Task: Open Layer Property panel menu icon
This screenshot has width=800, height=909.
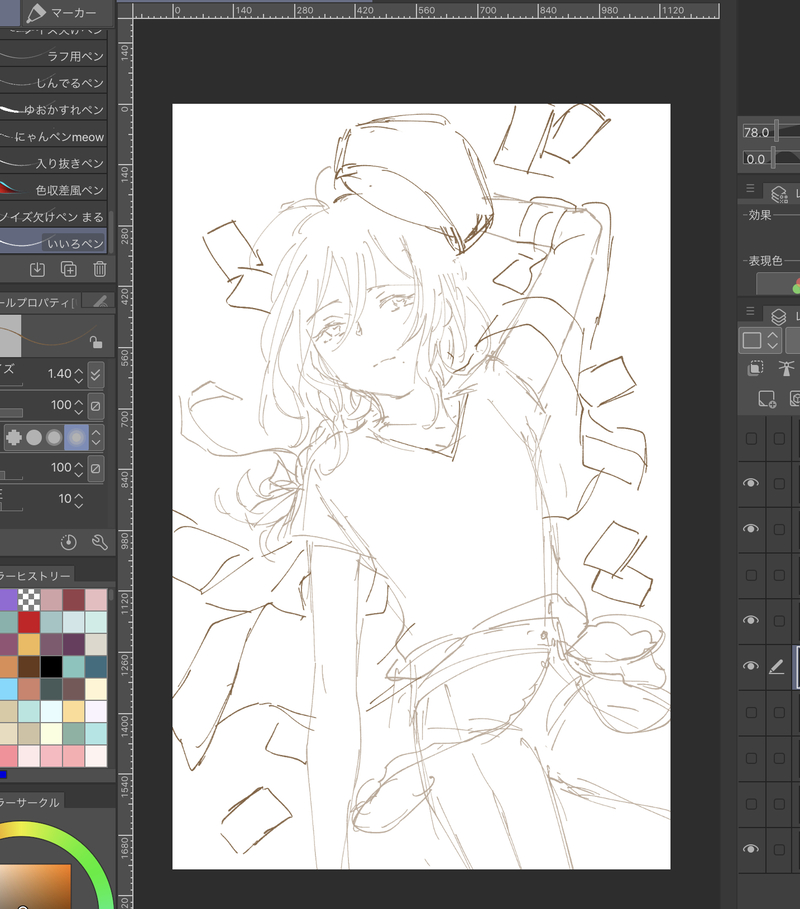Action: pos(750,188)
